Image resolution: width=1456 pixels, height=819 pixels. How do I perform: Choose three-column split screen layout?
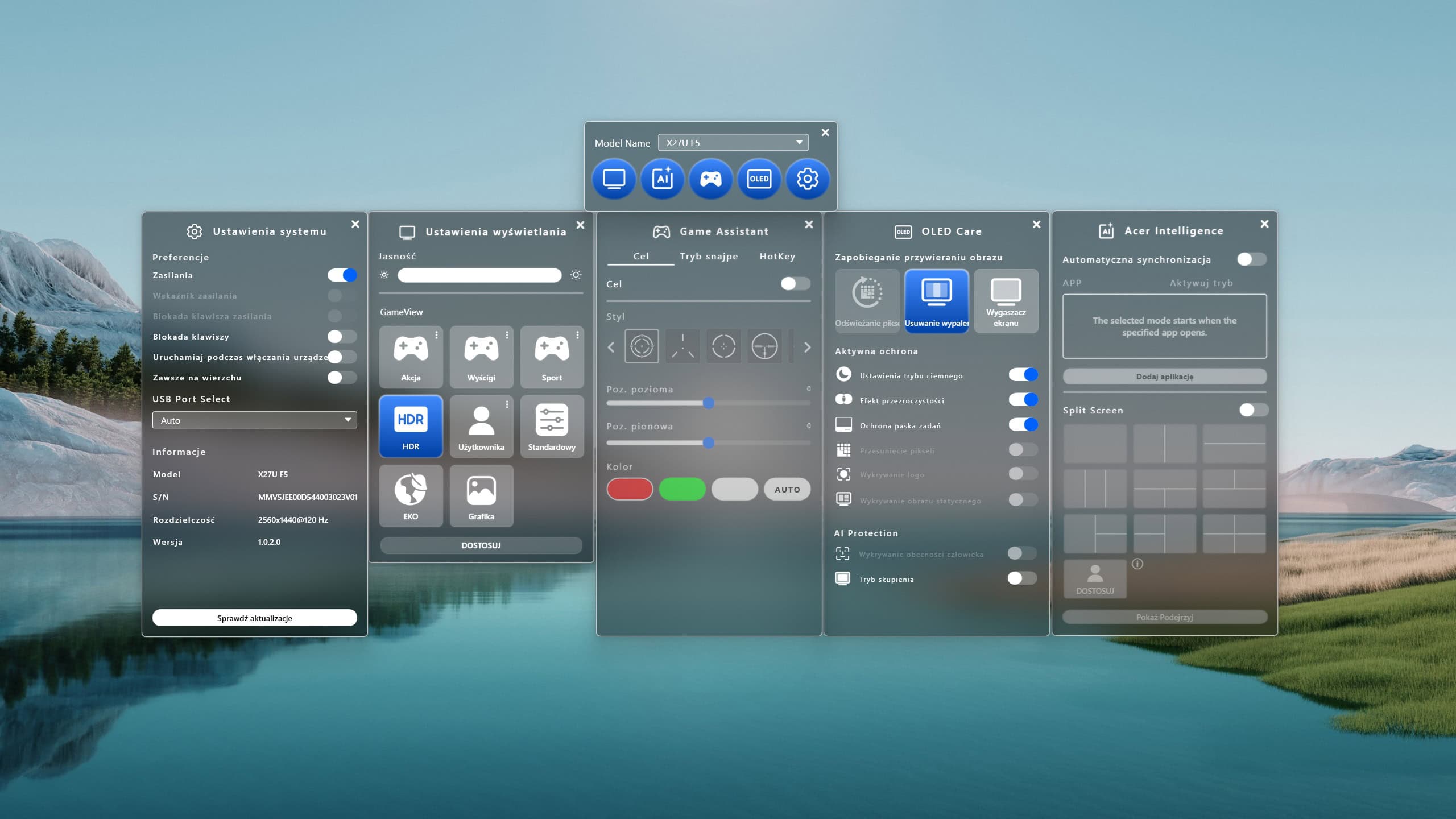[x=1095, y=489]
